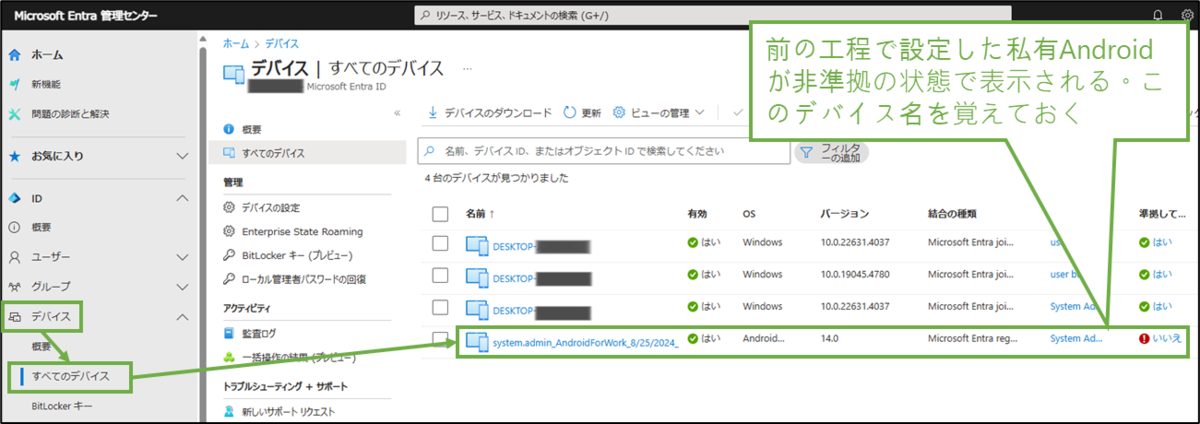Screen dimensions: 1200x424
Task: Select すべてのデバイス in the blade menu
Action: (273, 153)
